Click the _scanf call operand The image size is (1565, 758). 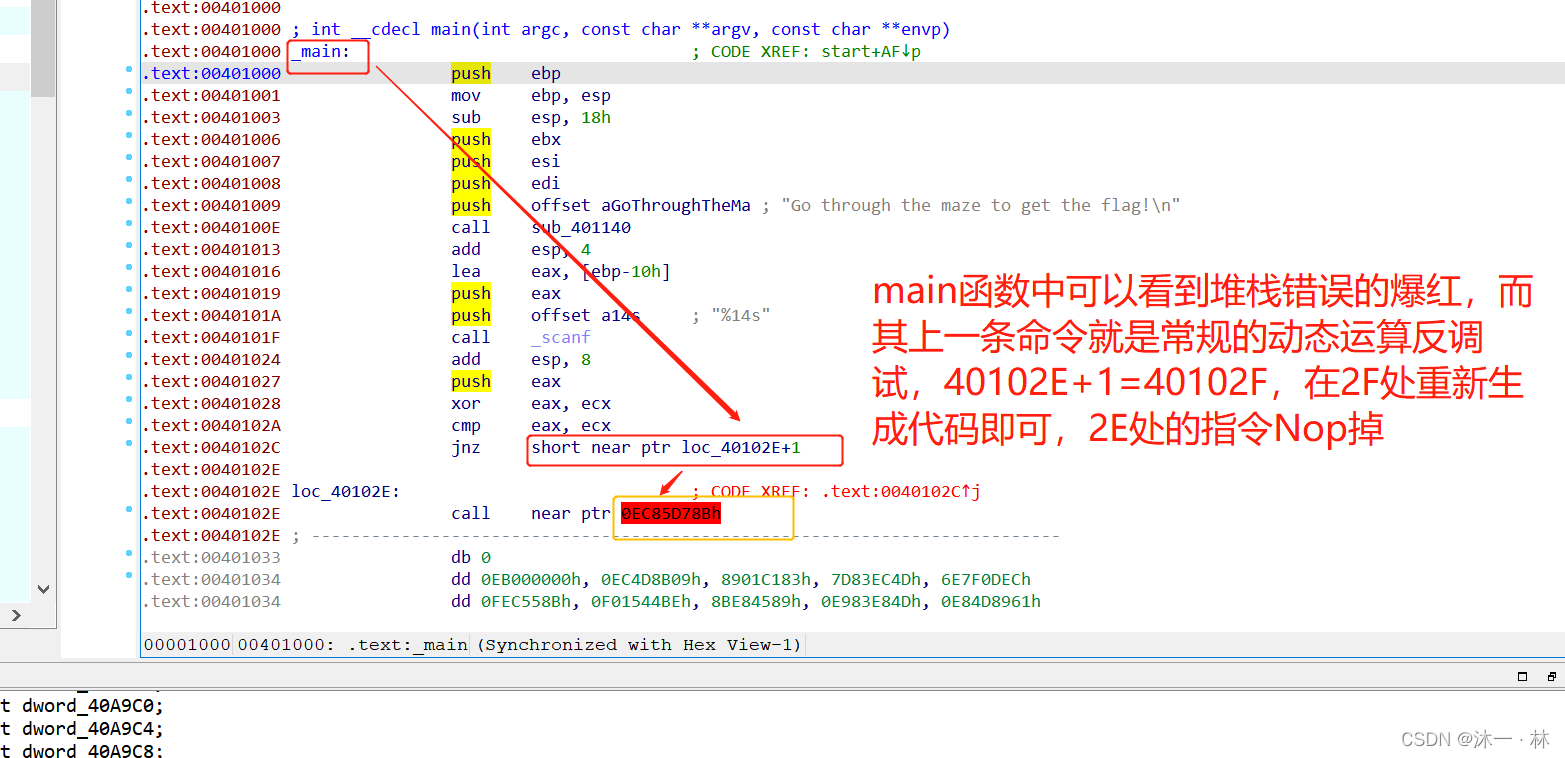[561, 337]
